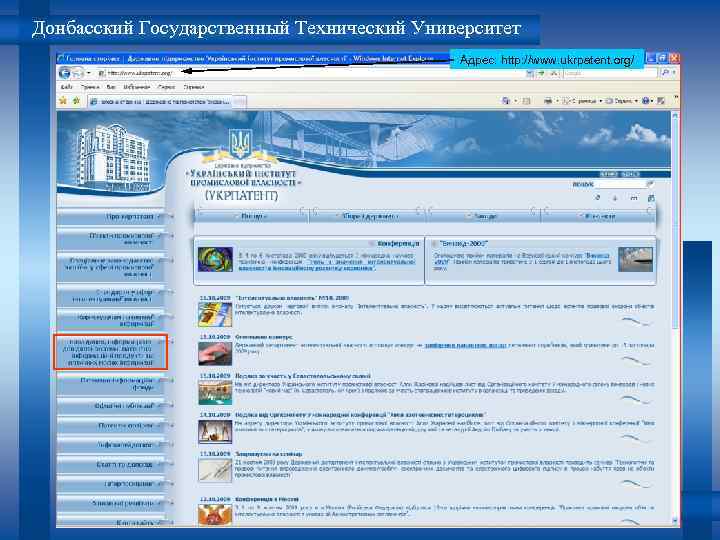Open the Сервис dropdown in command bar
Screen dimensions: 720x540
[622, 101]
